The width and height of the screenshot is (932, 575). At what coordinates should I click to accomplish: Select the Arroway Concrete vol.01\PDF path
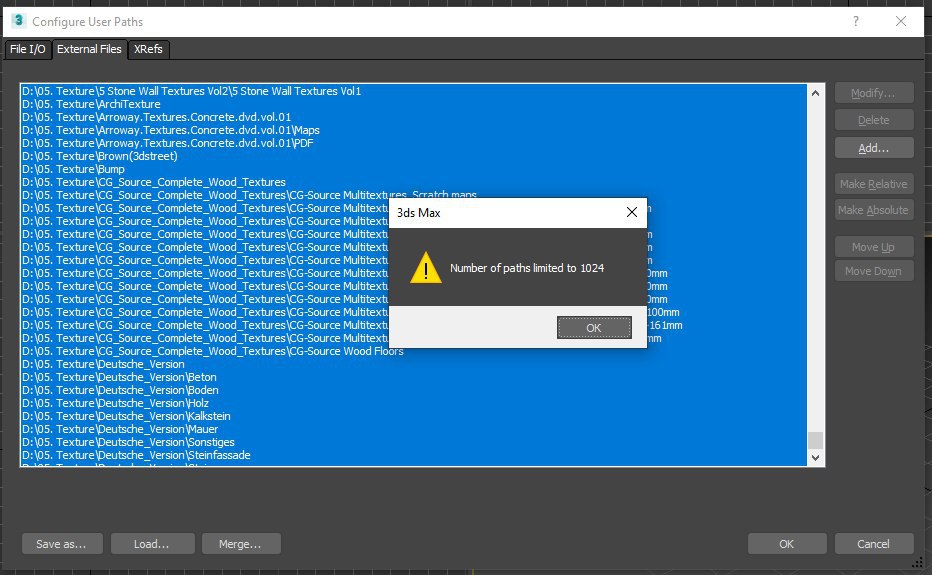tap(413, 143)
